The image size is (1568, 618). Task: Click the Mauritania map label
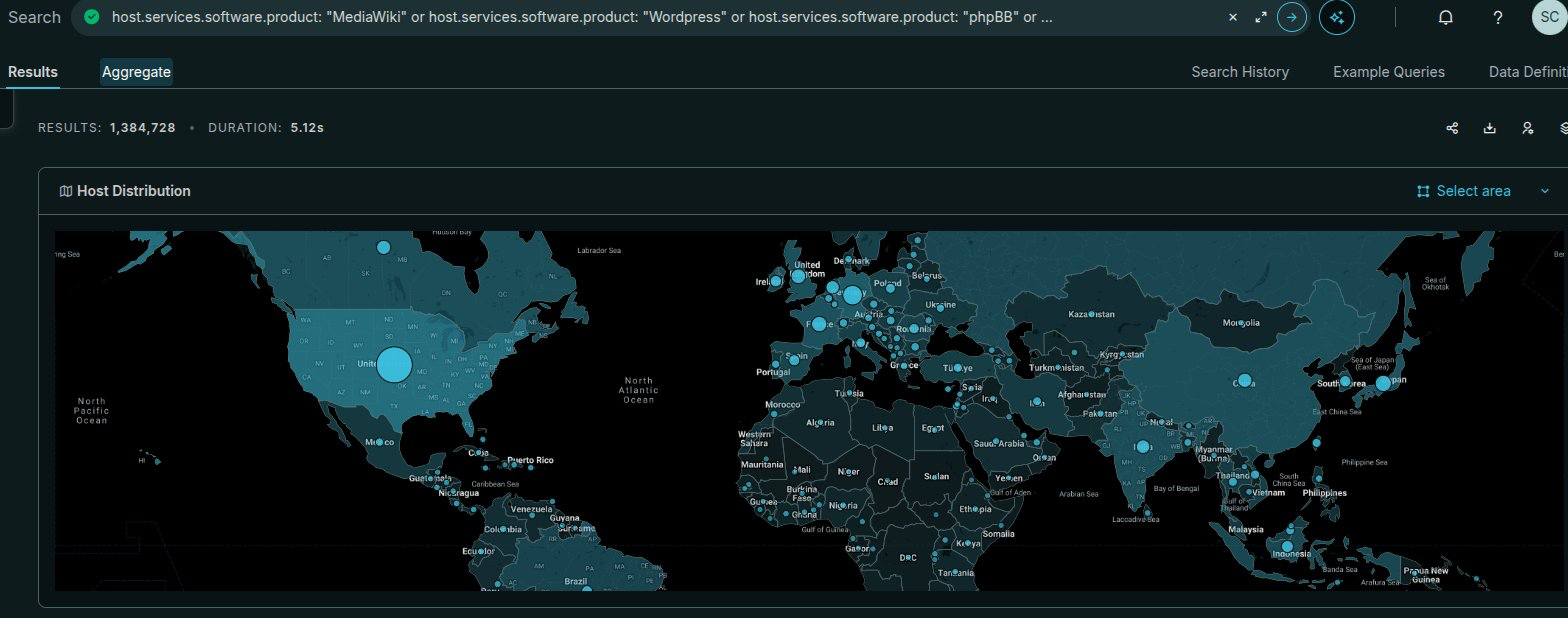tap(762, 465)
